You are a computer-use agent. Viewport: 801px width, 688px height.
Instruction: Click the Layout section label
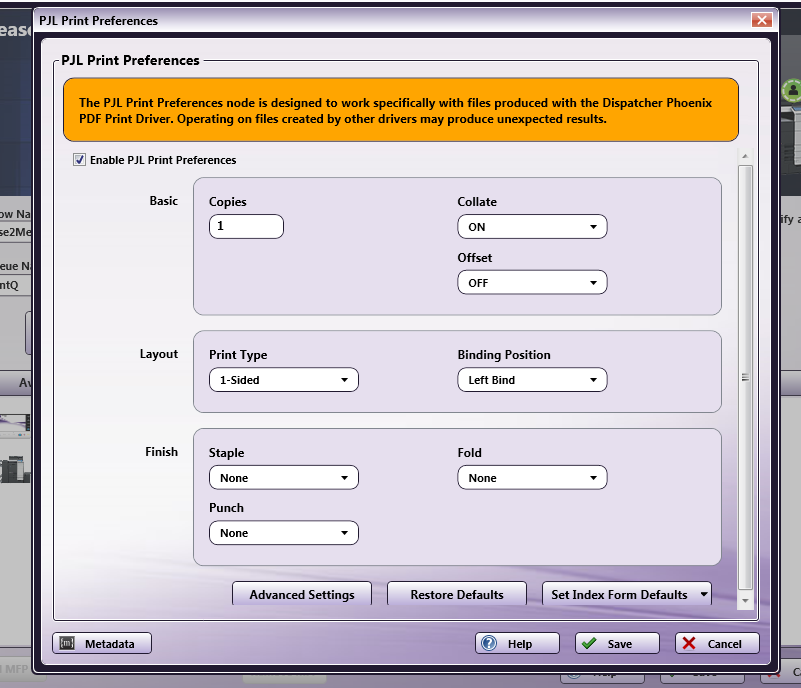point(159,354)
